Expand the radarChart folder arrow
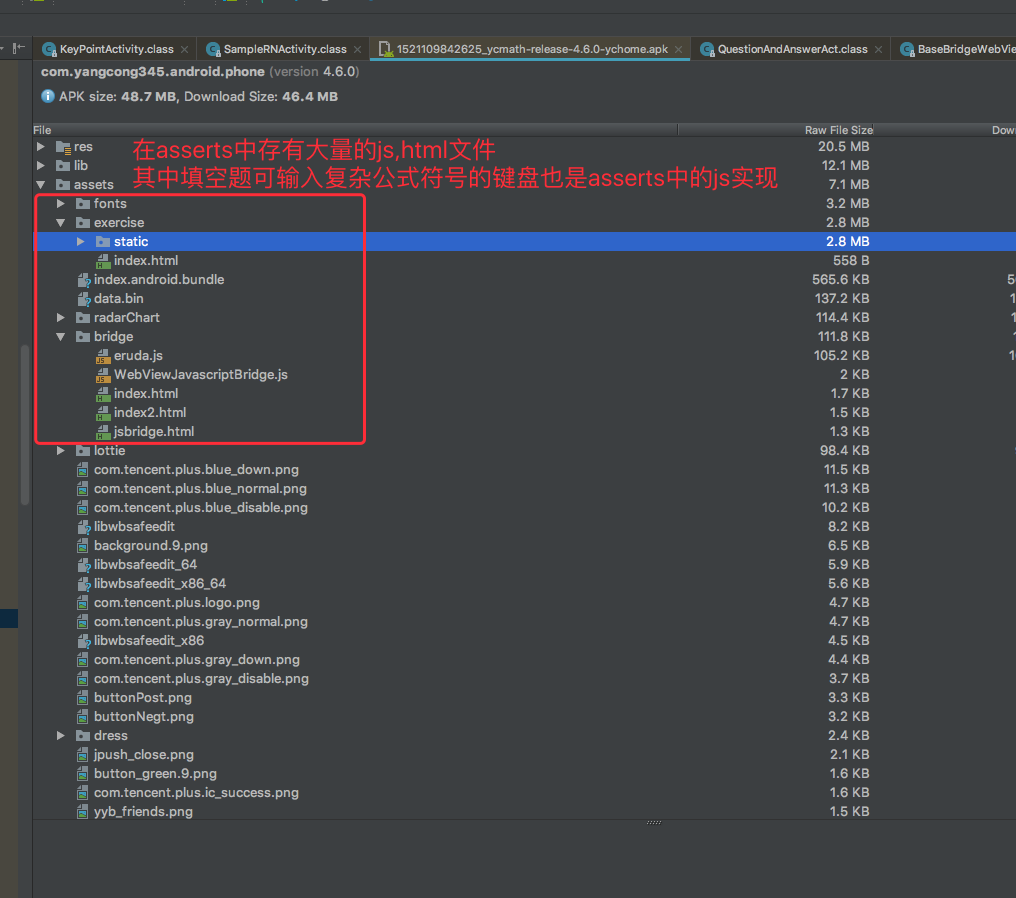Viewport: 1016px width, 898px height. click(61, 317)
